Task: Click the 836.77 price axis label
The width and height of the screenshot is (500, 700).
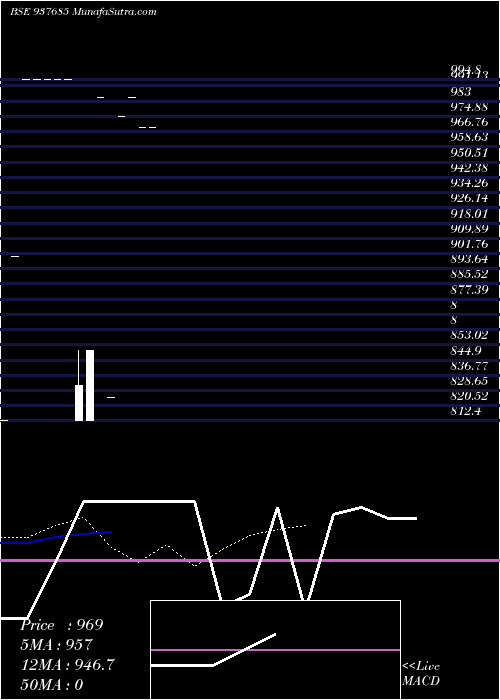Action: 469,366
